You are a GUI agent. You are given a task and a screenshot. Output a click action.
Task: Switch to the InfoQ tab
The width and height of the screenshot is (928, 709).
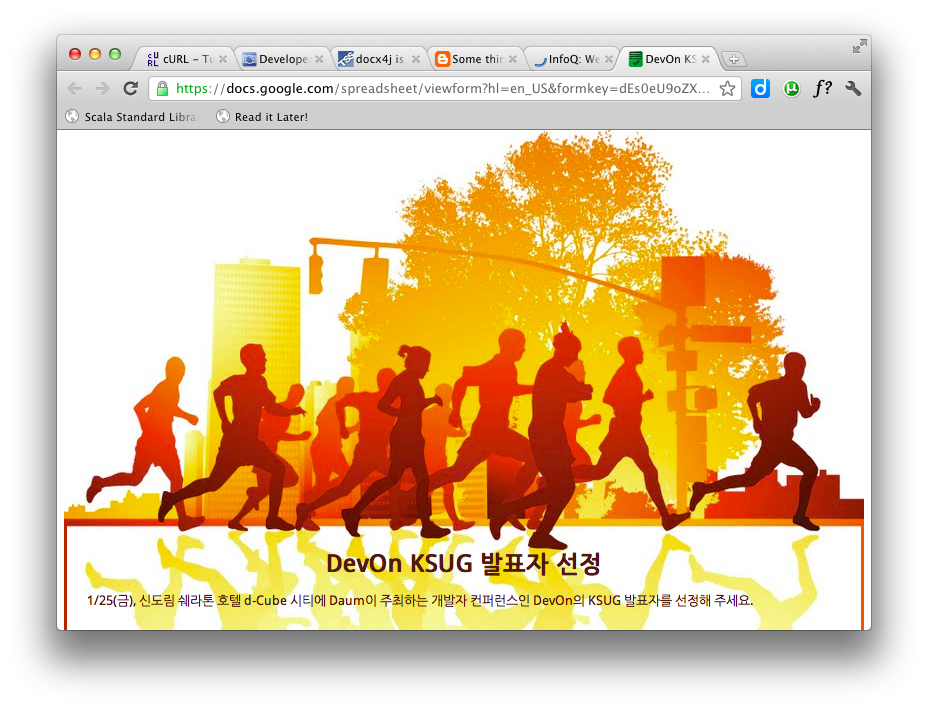572,59
